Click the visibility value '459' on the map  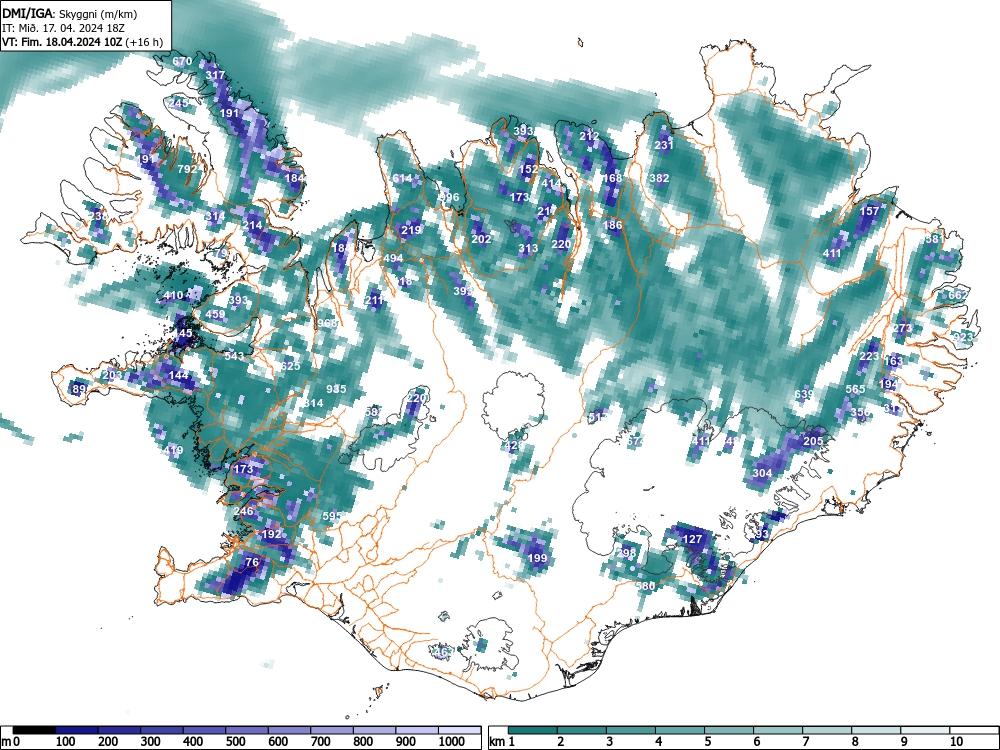click(216, 315)
